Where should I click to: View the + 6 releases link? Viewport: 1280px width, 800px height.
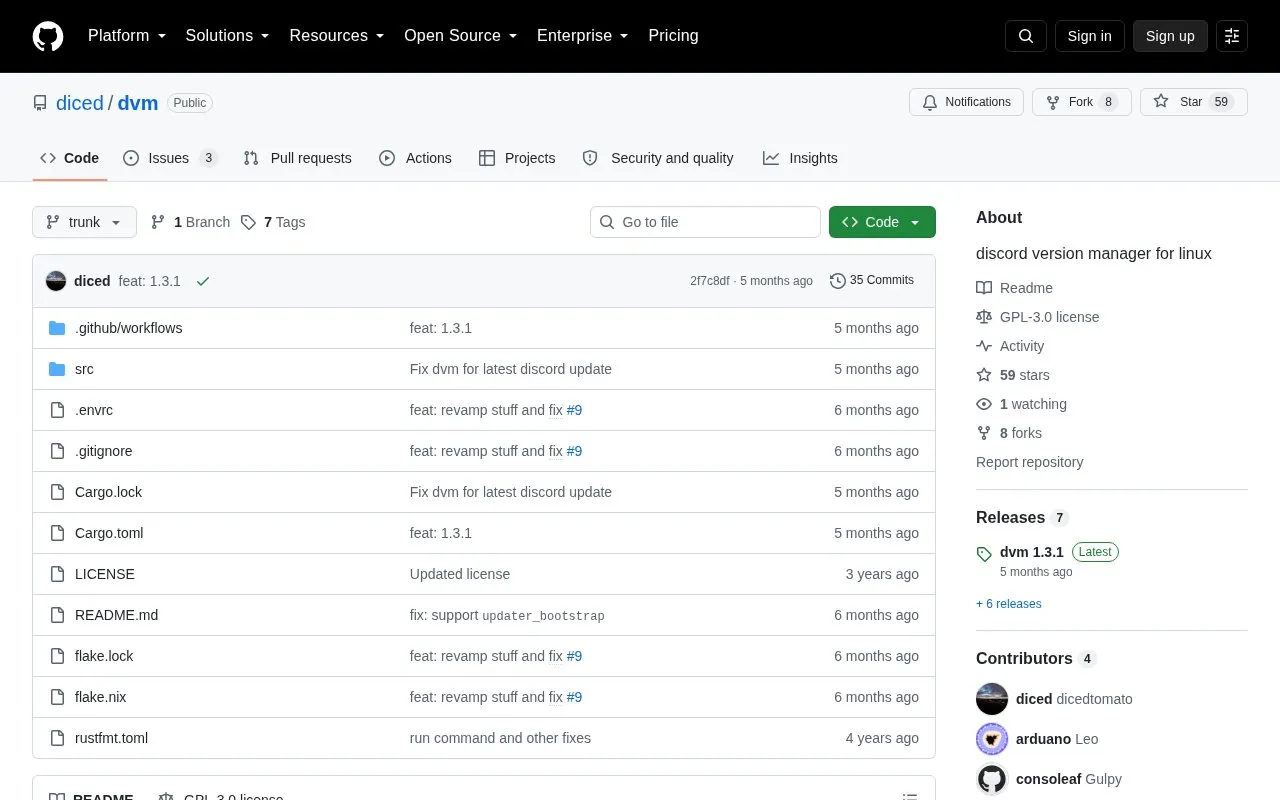tap(1009, 604)
